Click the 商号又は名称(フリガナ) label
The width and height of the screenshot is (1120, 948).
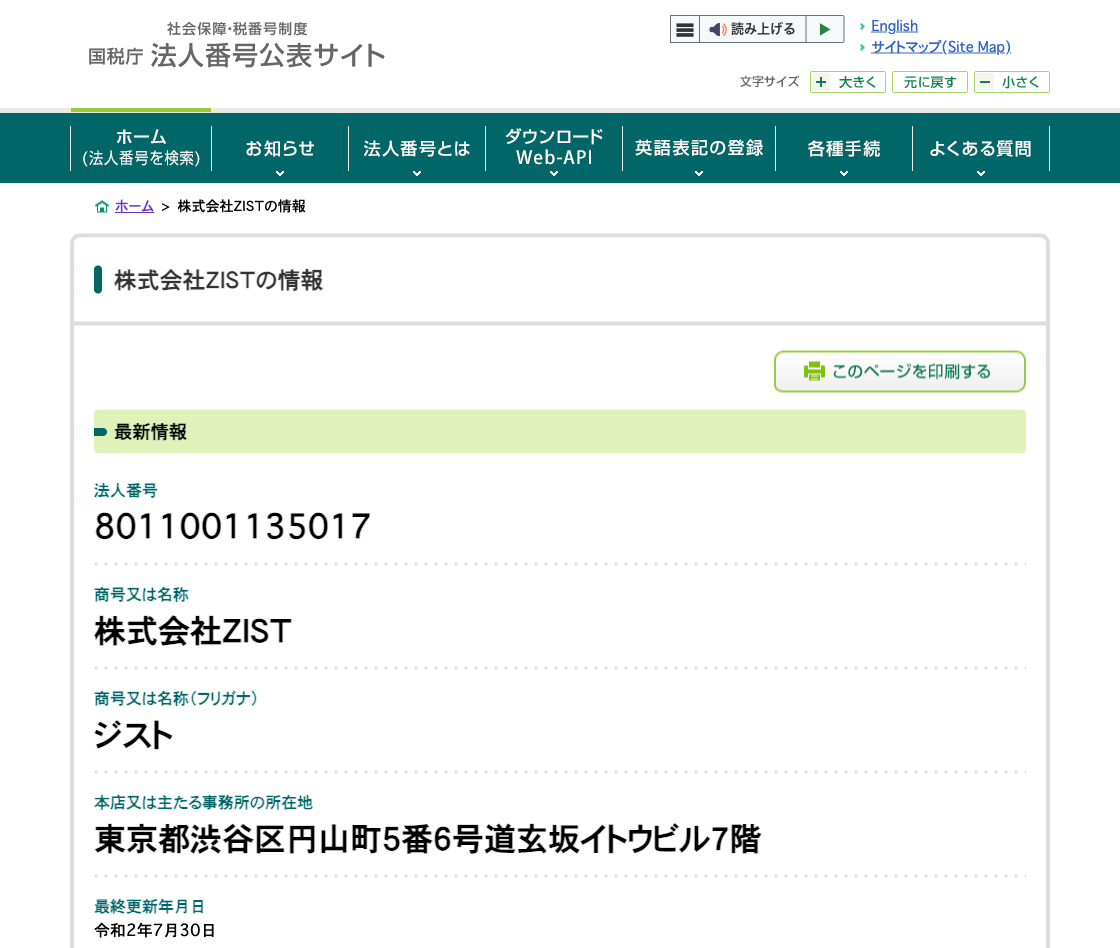click(176, 698)
